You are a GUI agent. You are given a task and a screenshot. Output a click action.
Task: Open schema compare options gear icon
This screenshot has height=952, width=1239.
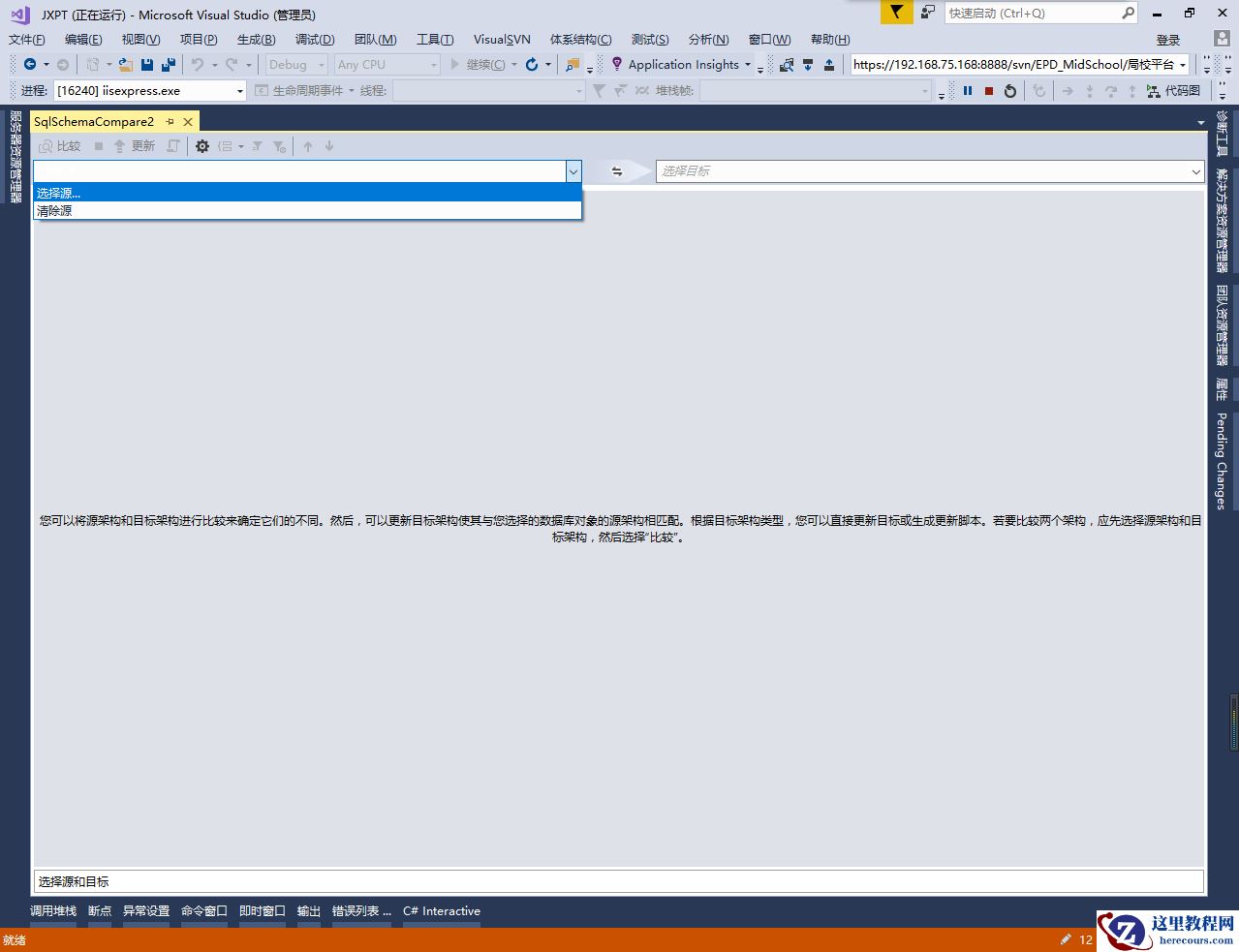tap(202, 146)
